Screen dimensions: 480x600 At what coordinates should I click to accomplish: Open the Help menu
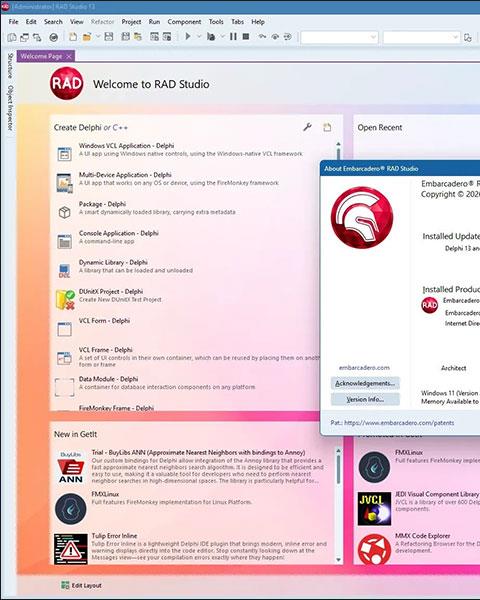click(258, 22)
